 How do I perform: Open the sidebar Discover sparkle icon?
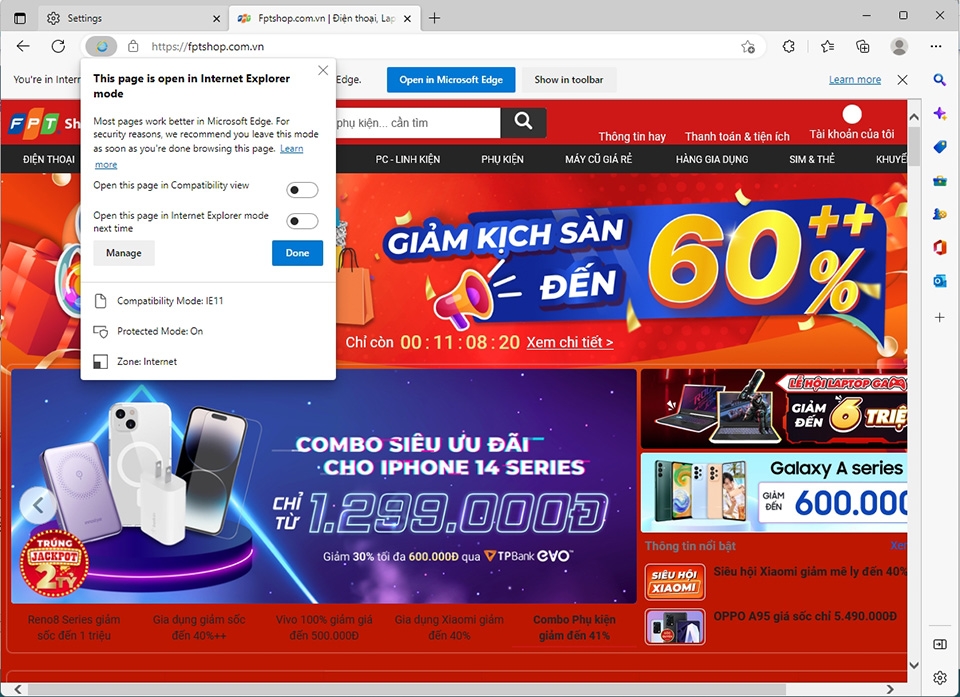[x=939, y=113]
